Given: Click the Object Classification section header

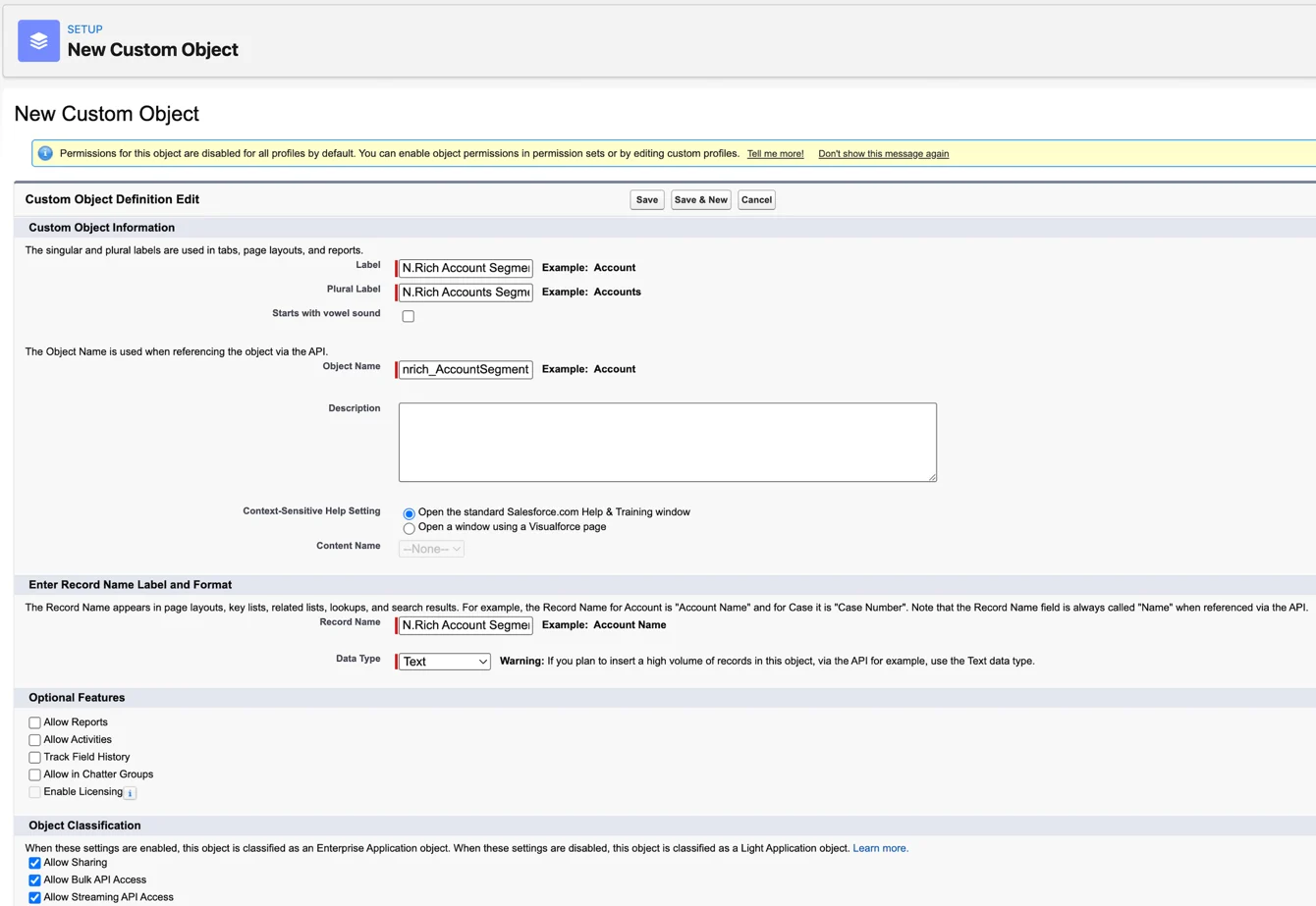Looking at the screenshot, I should click(x=84, y=826).
